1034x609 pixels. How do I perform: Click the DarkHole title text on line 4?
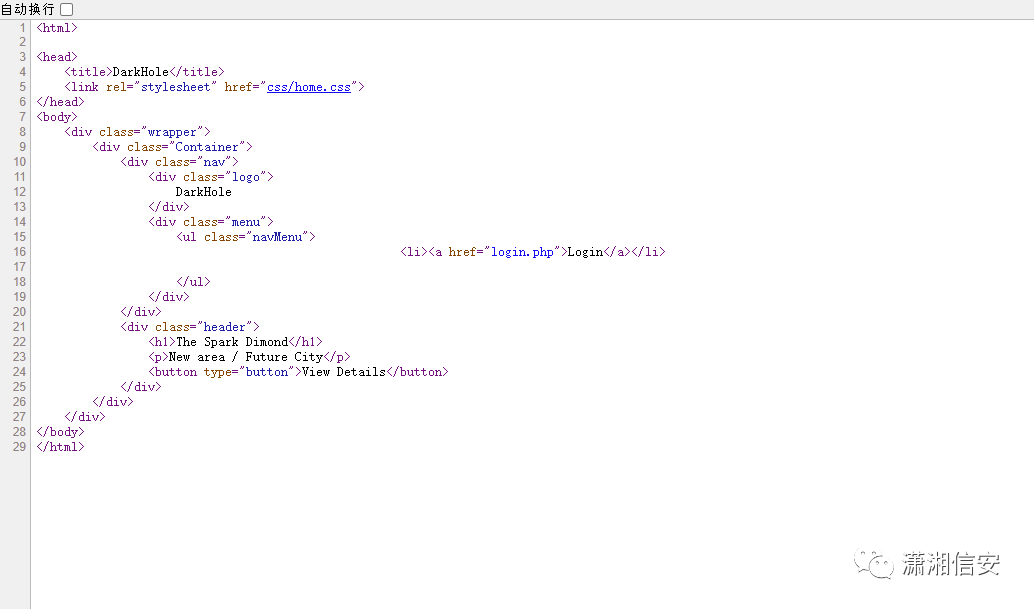pos(140,72)
